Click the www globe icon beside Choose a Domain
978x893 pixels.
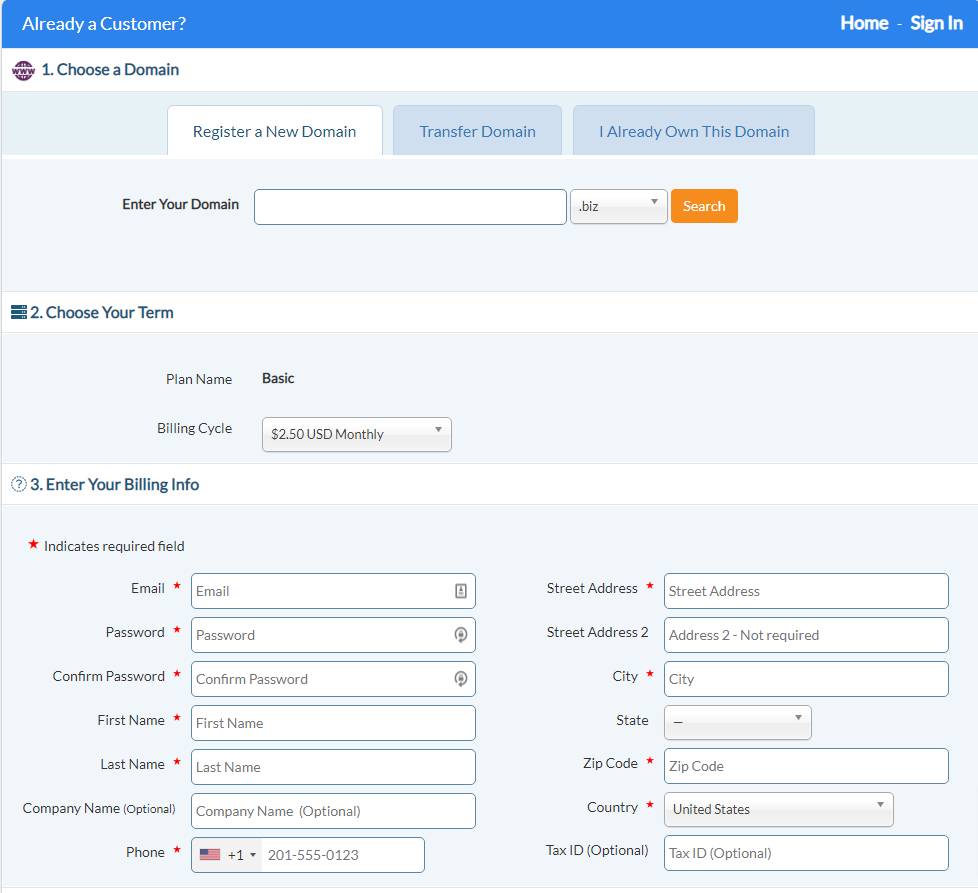click(x=23, y=70)
